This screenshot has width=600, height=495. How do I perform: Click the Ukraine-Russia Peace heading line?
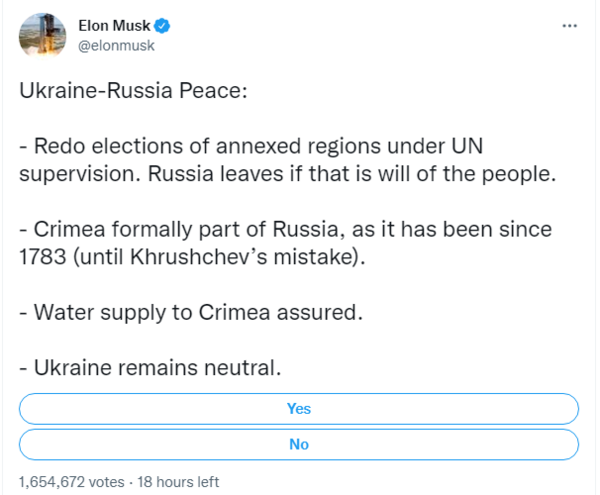point(133,91)
